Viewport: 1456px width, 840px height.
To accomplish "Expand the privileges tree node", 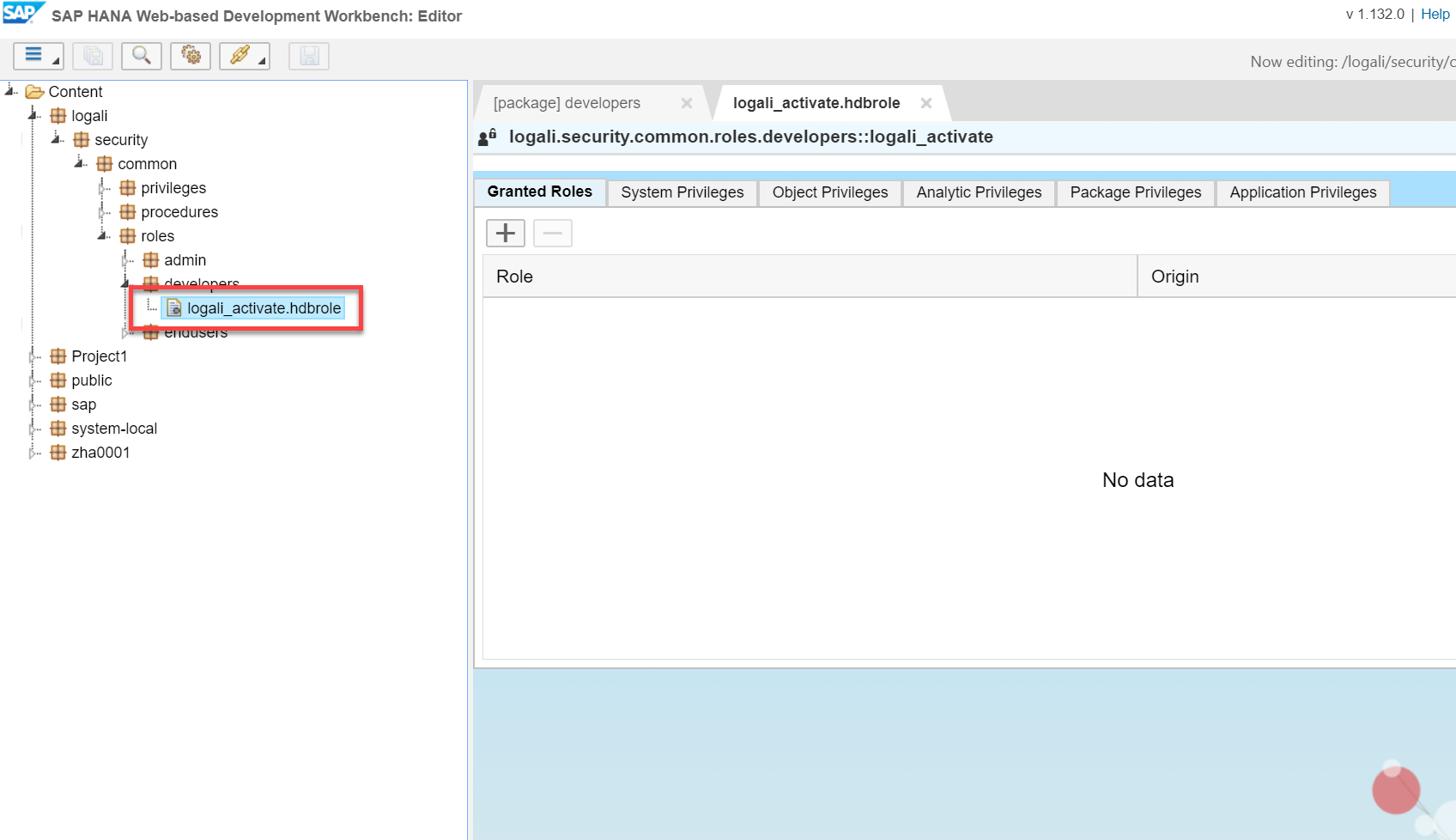I will (103, 188).
